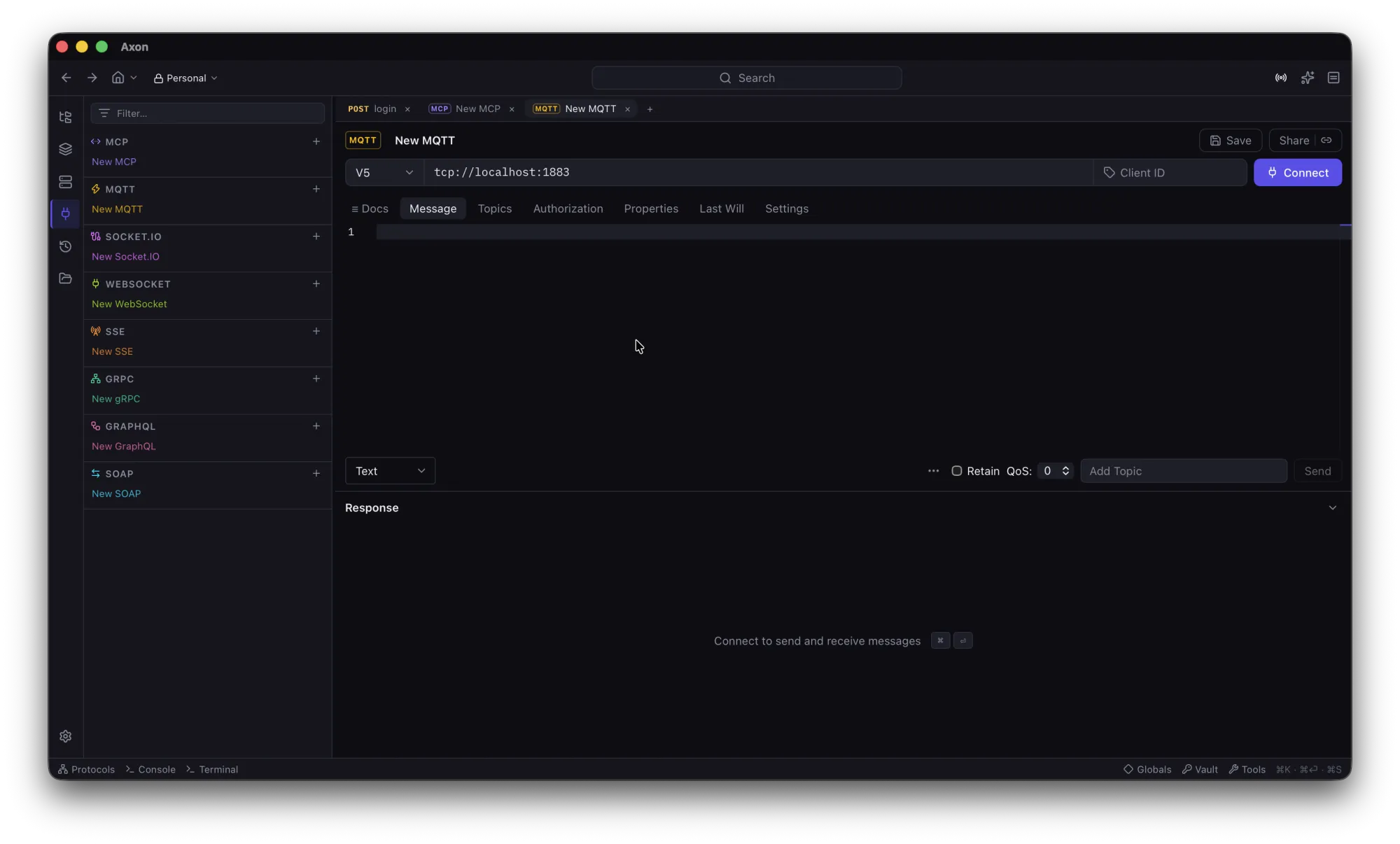Open the Last Will tab

[x=721, y=209]
